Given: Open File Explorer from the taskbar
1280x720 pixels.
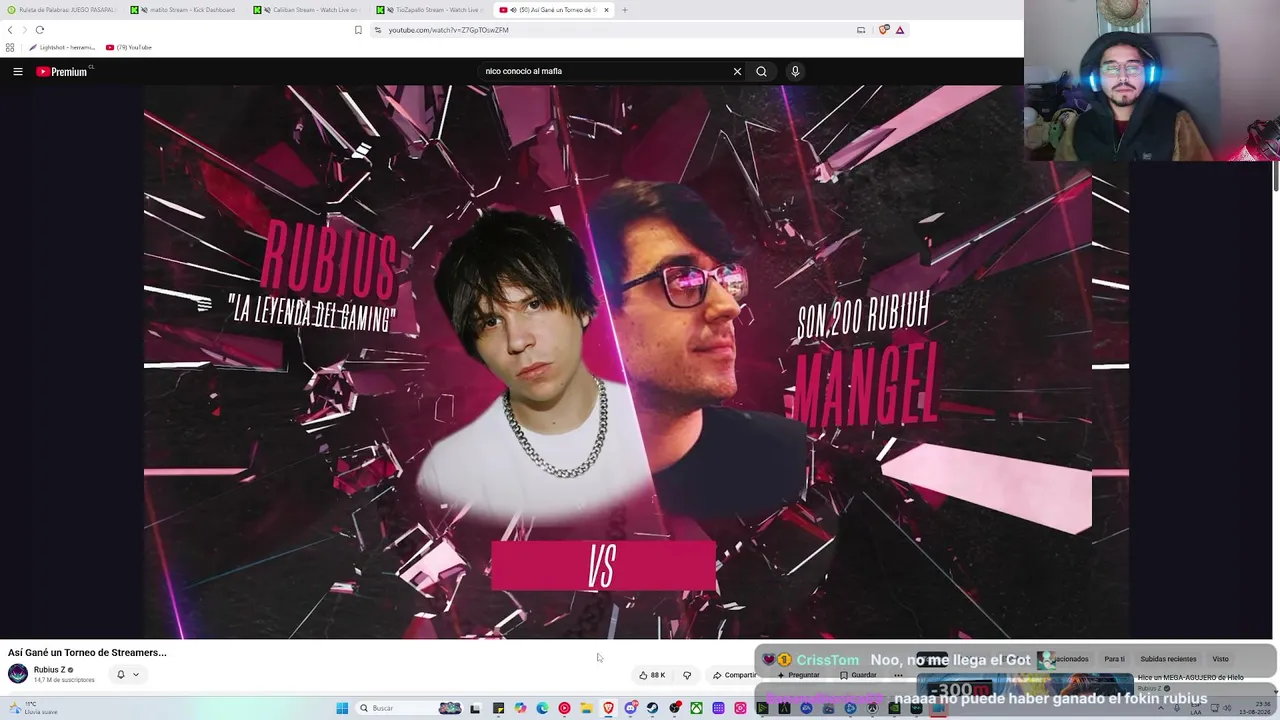Looking at the screenshot, I should point(586,708).
